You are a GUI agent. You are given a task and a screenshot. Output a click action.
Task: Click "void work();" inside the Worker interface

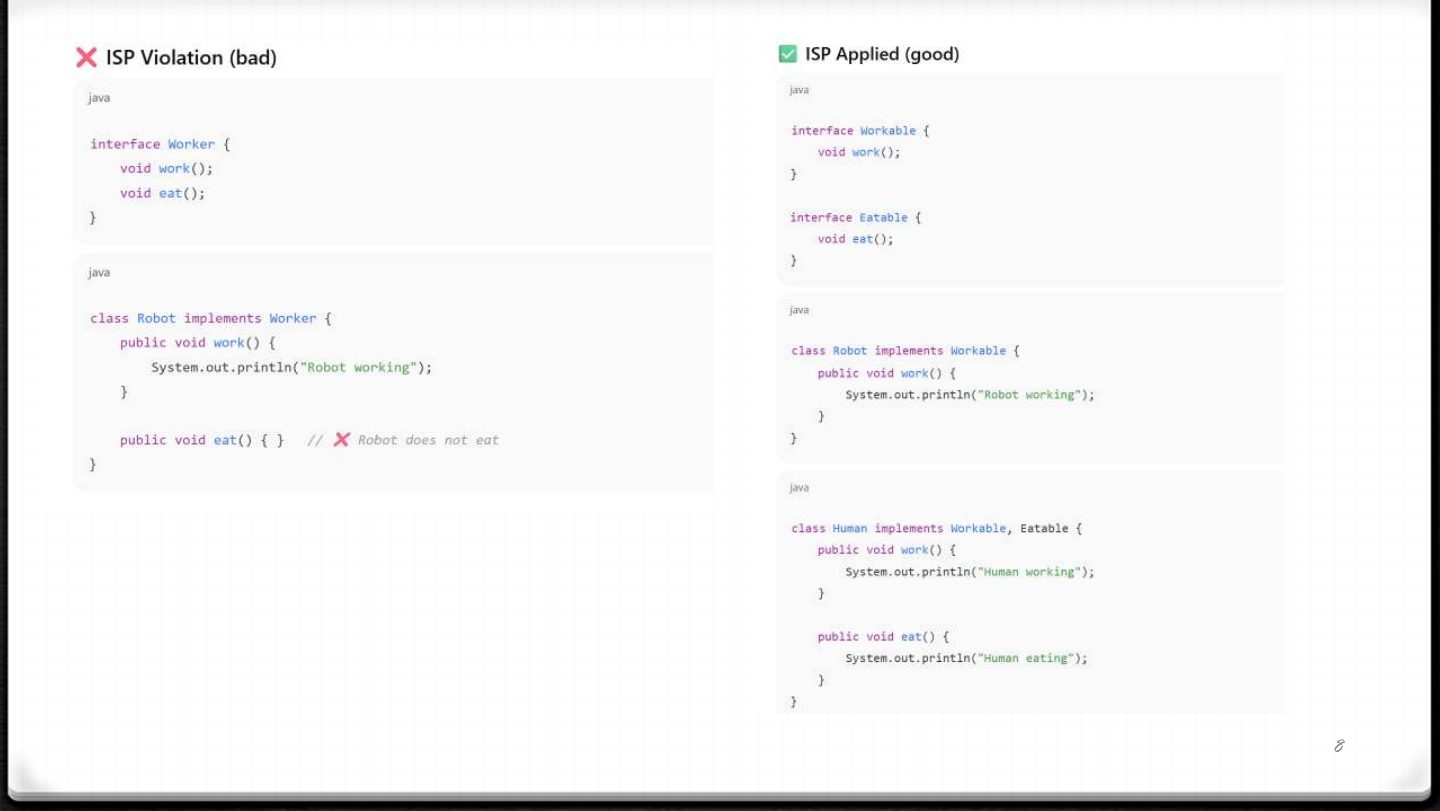166,168
